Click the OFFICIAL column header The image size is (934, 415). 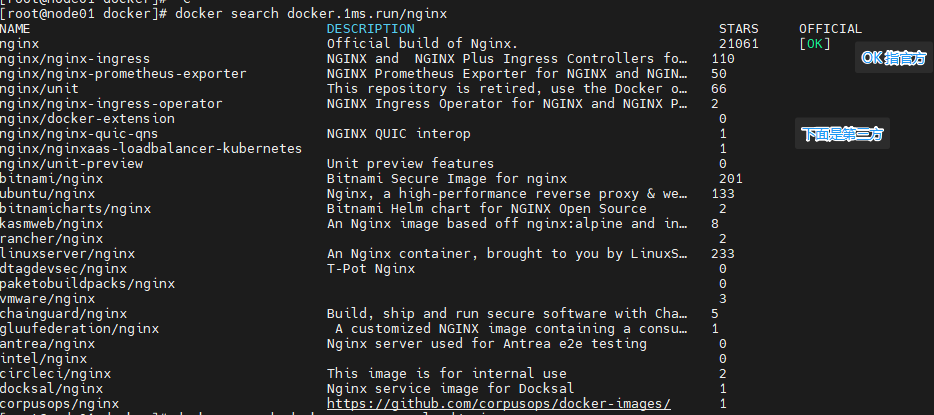(830, 29)
